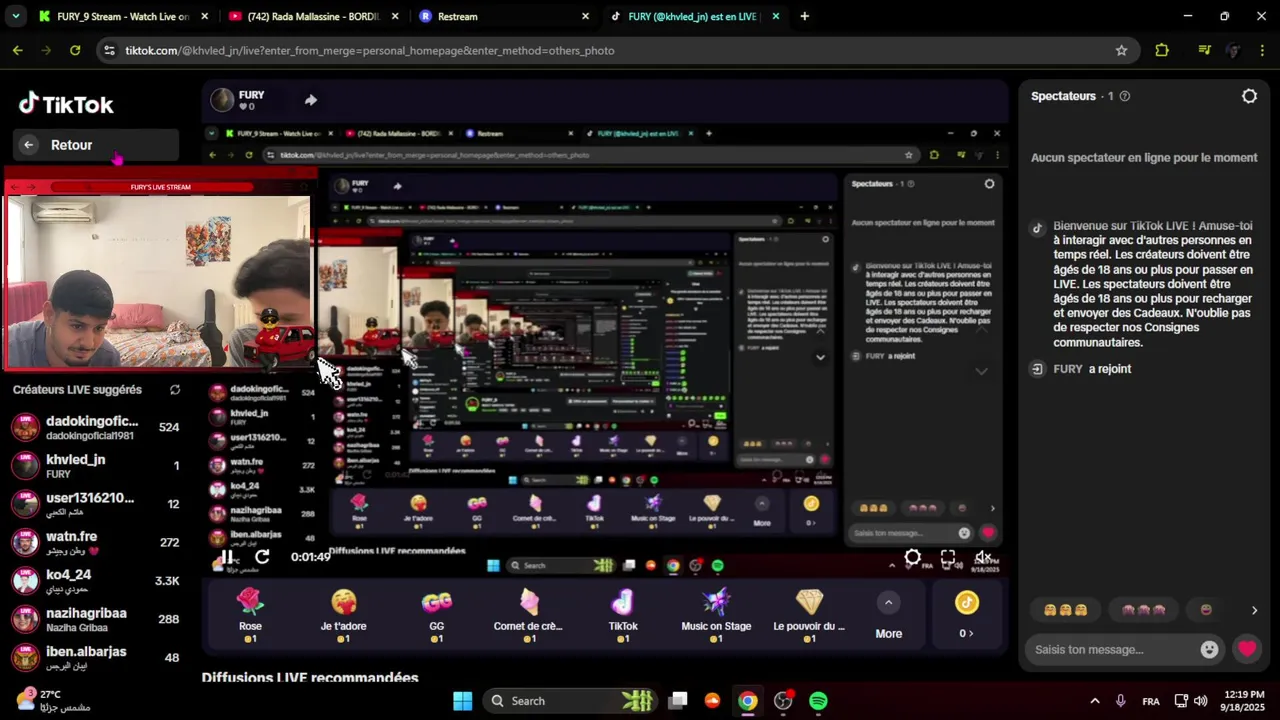Send the GG gift

436,613
